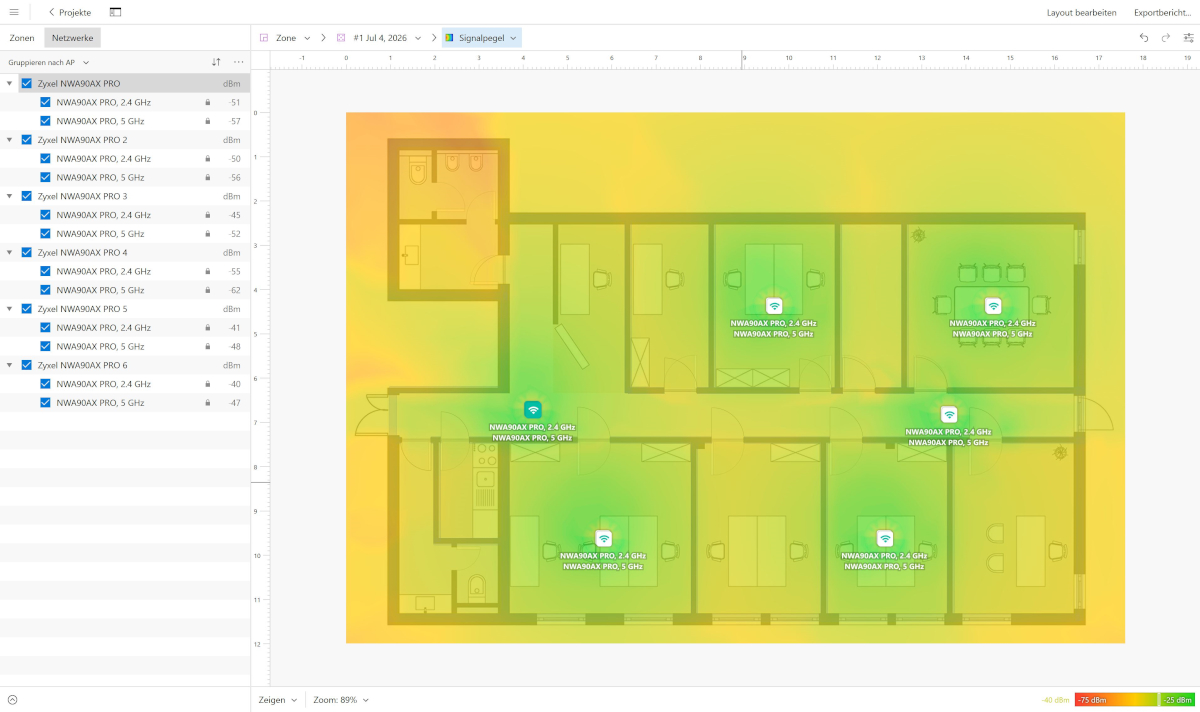
Task: Select the access point in the bottom-left office
Action: 603,538
